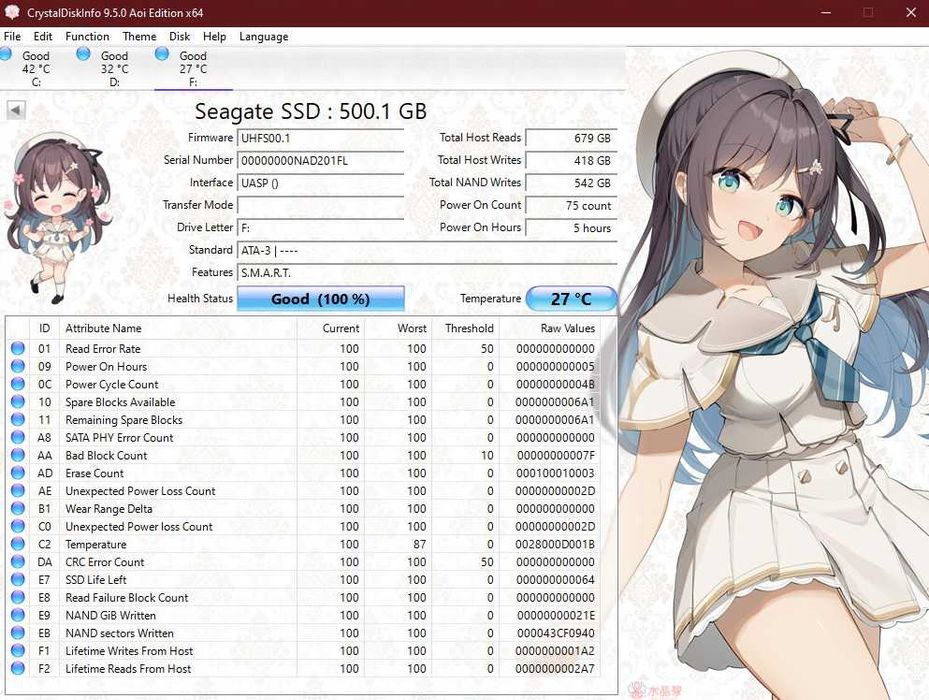Screen dimensions: 929x700
Task: Click status orb for Erase Count
Action: 18,473
